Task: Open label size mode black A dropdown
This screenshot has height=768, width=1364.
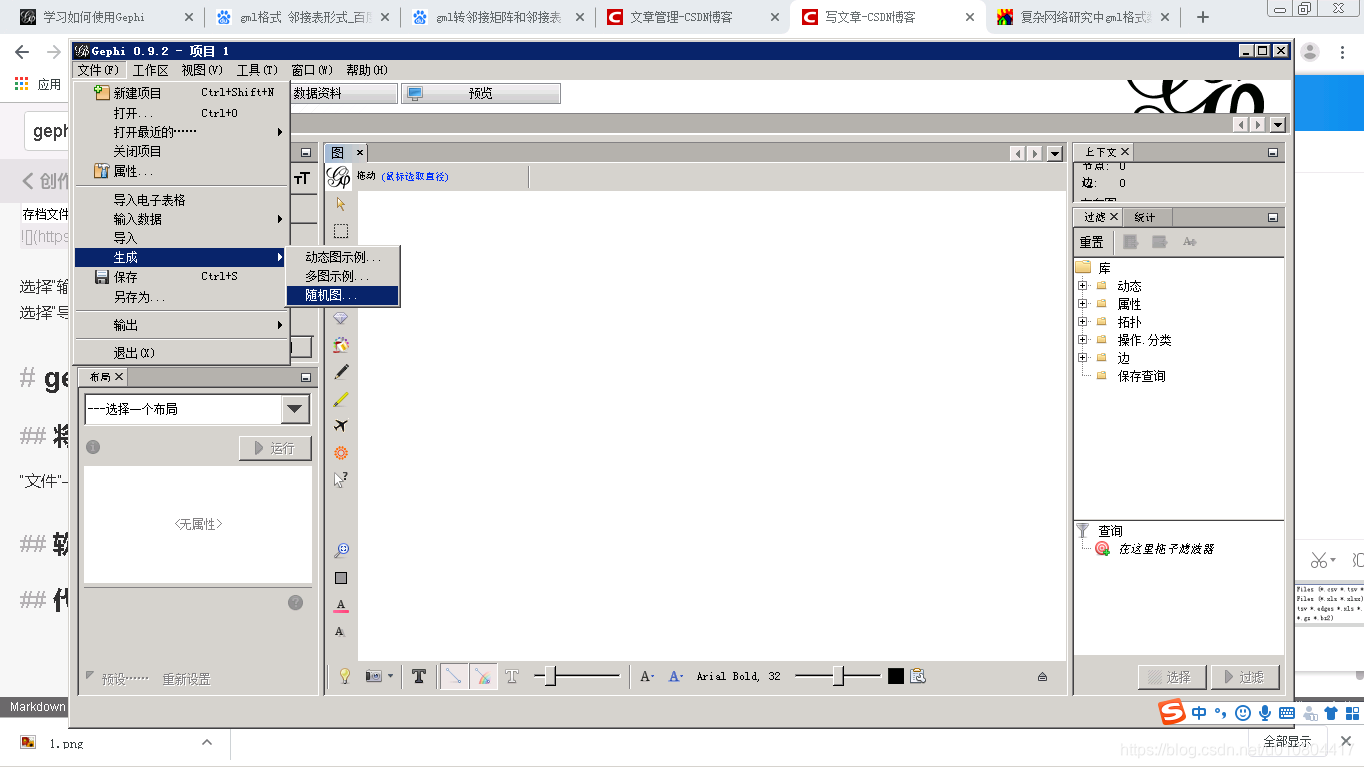Action: [x=647, y=677]
